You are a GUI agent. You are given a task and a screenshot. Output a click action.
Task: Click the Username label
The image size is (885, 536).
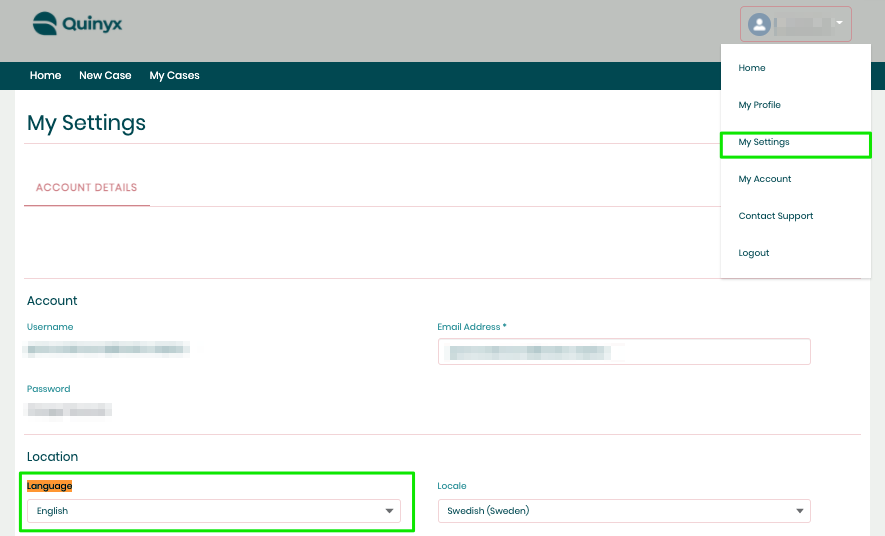click(50, 327)
